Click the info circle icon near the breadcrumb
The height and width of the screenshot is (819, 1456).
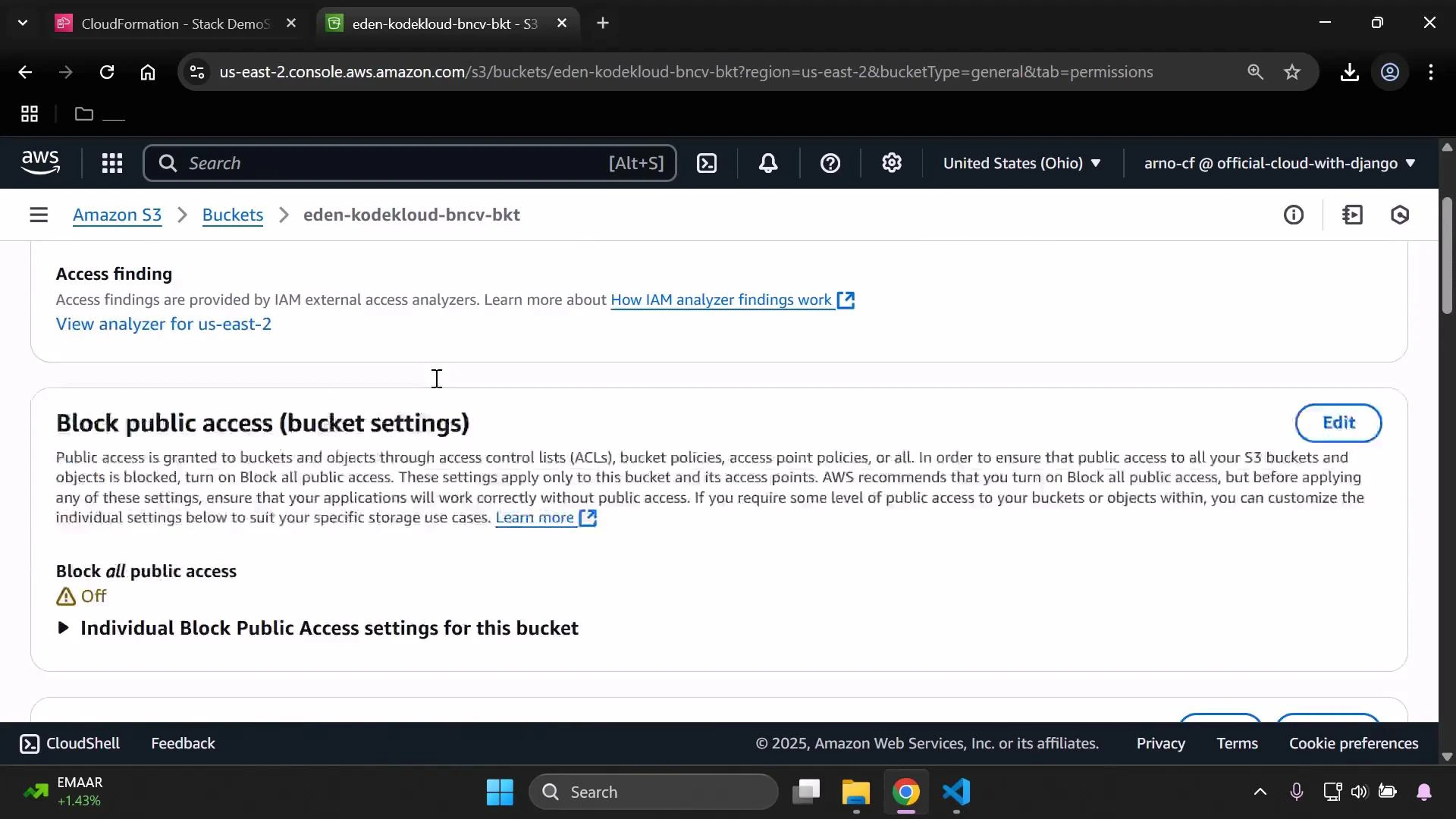(x=1294, y=215)
